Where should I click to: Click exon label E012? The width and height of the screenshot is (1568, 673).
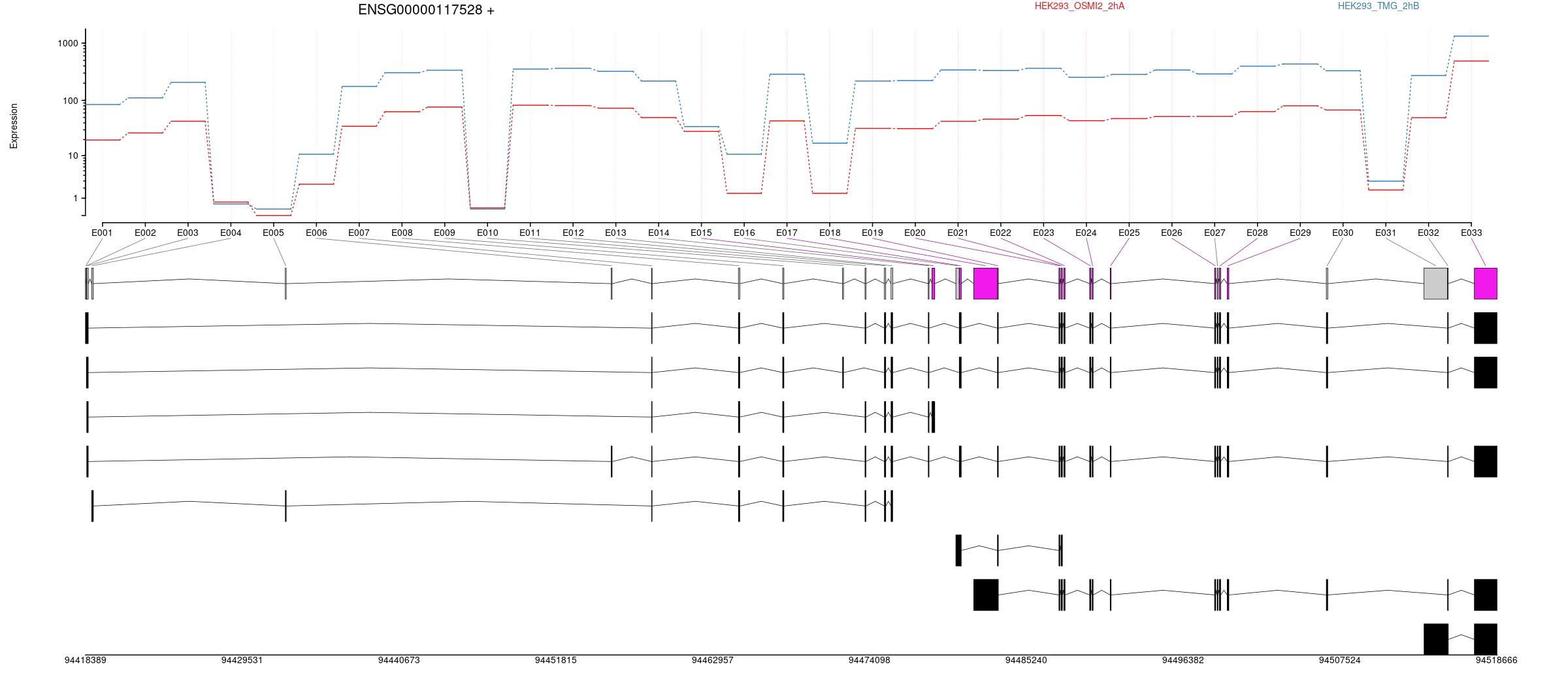point(573,233)
